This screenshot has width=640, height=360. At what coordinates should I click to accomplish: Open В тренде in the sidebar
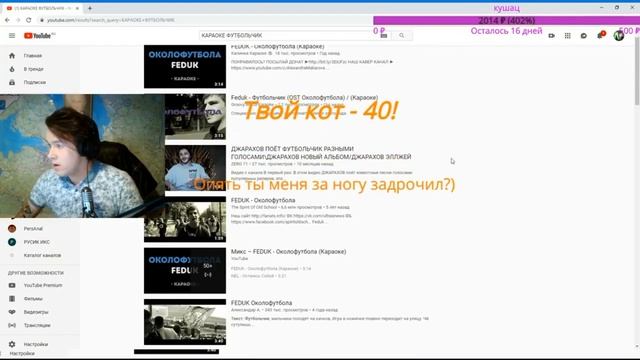click(33, 69)
